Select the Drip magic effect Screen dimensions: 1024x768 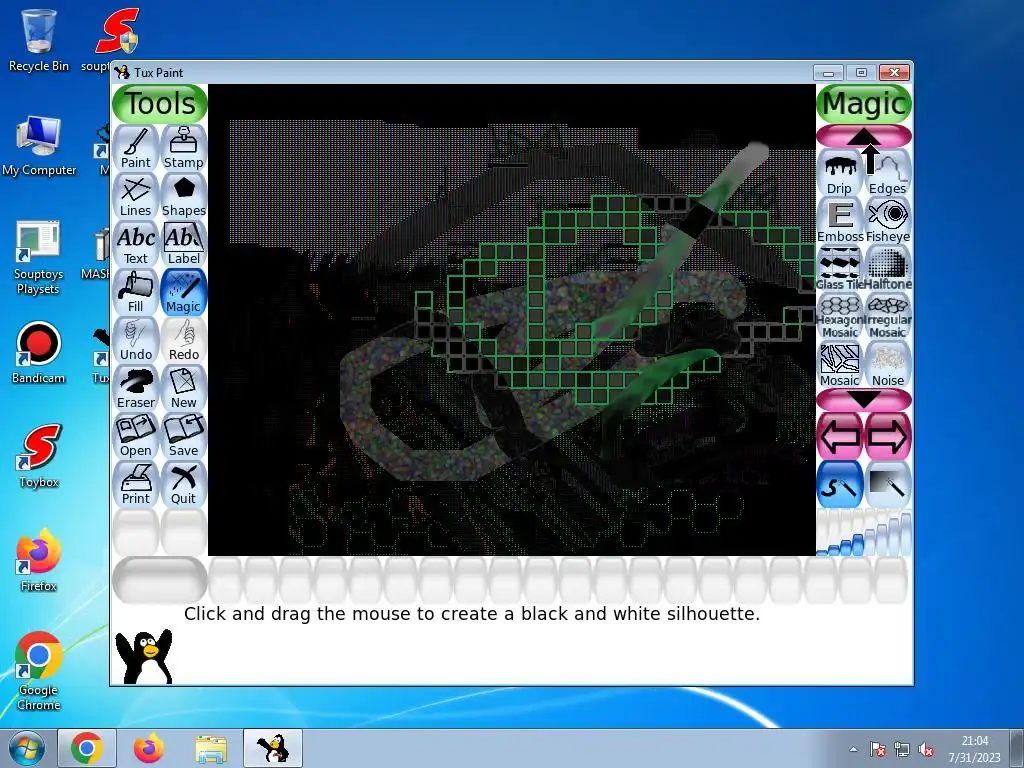(839, 173)
